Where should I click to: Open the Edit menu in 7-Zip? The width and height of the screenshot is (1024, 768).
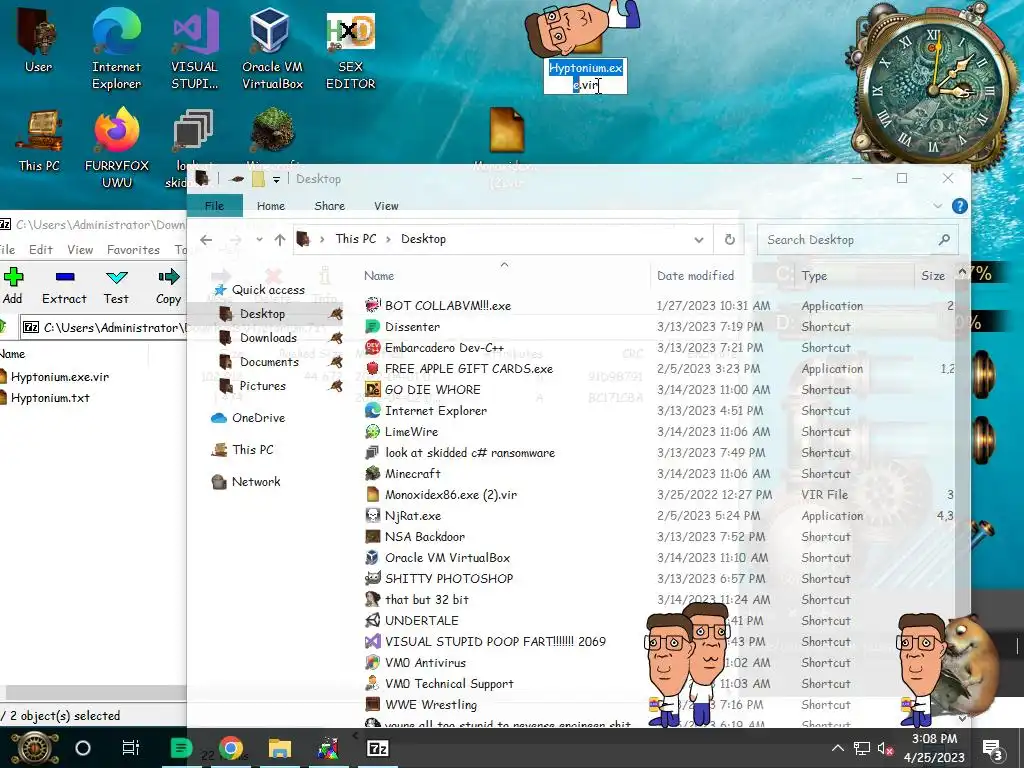pyautogui.click(x=40, y=249)
